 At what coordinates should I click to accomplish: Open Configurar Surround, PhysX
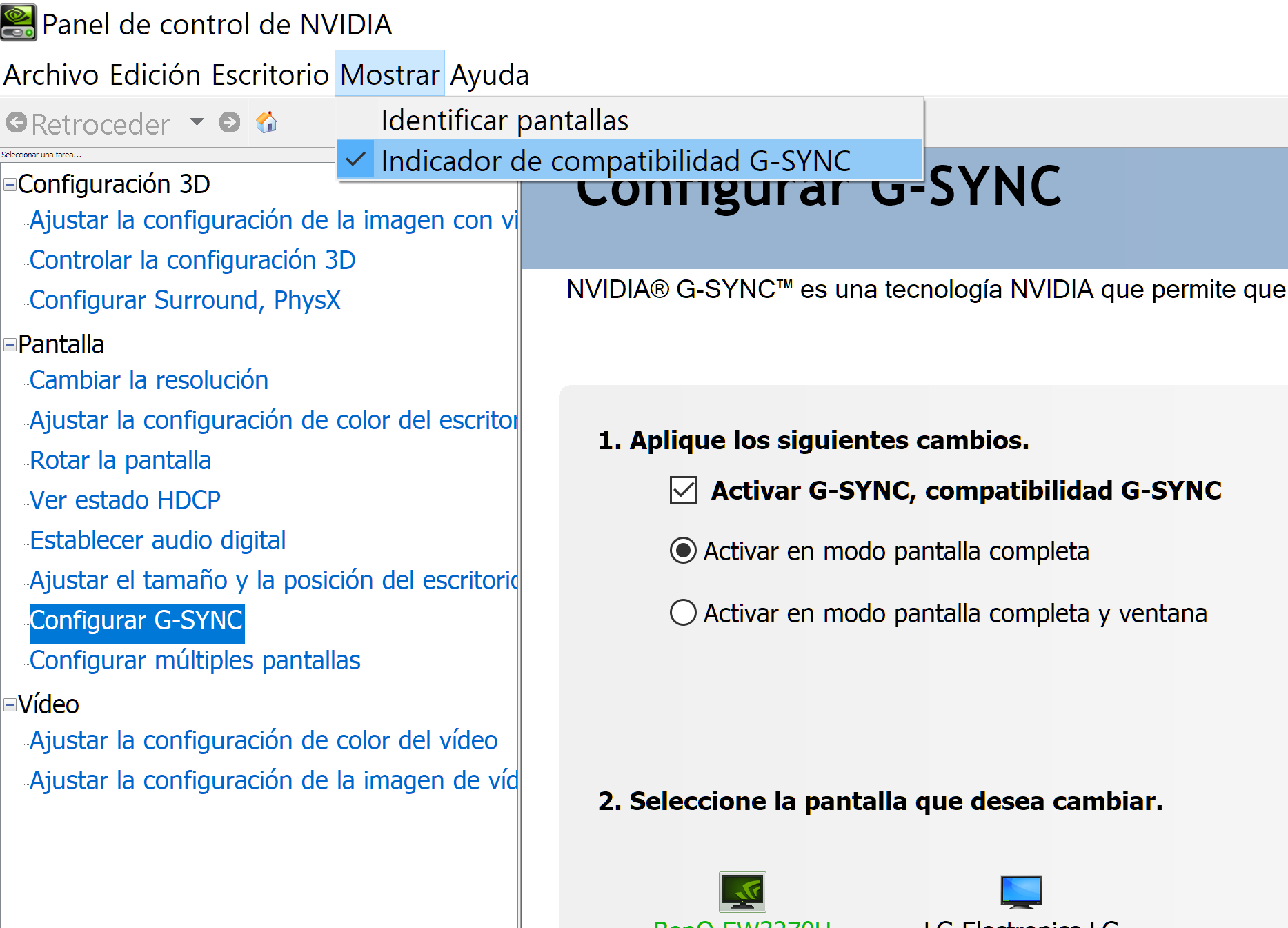coord(185,300)
